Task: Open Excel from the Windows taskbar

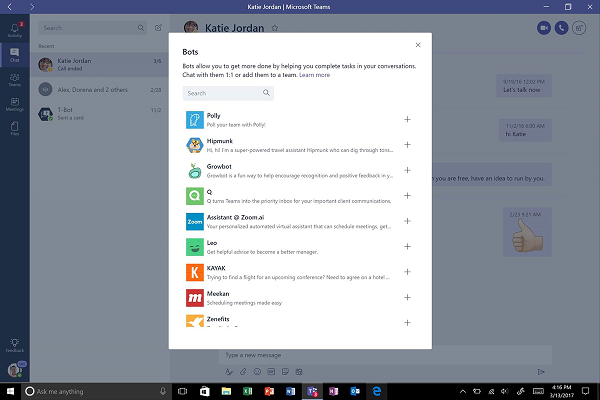Action: point(247,389)
